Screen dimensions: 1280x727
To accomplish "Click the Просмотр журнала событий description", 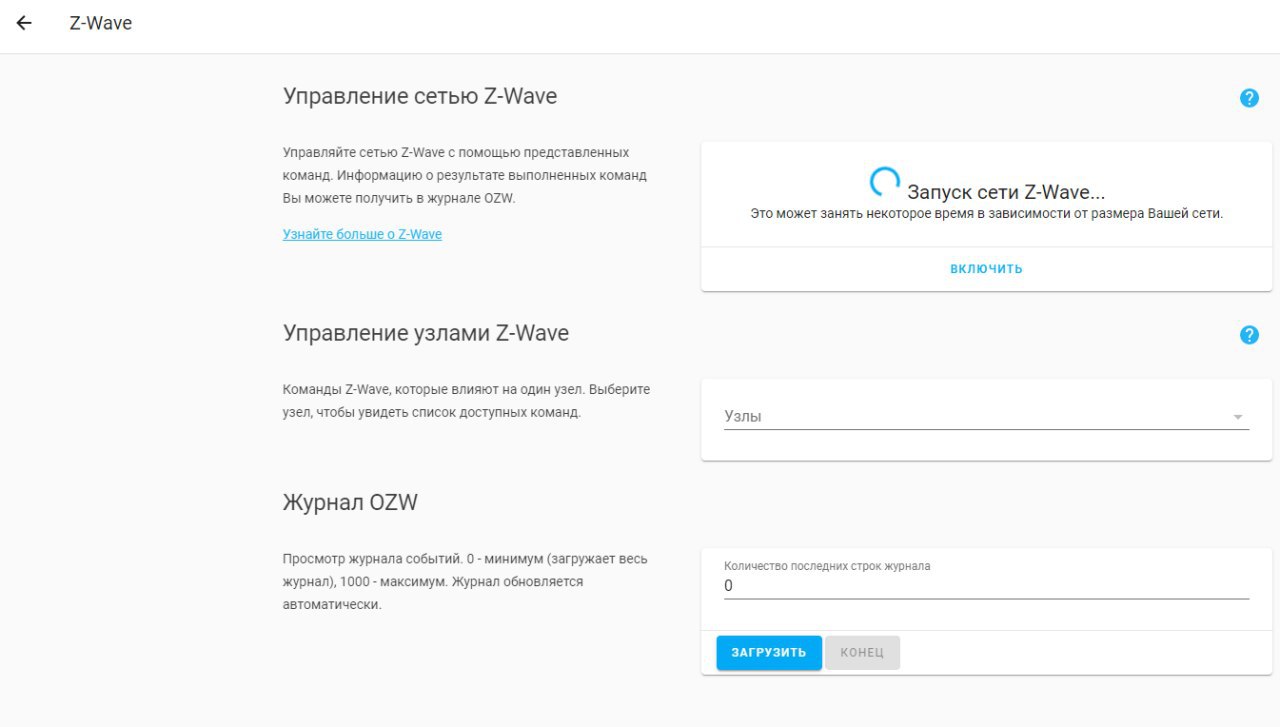I will 466,581.
